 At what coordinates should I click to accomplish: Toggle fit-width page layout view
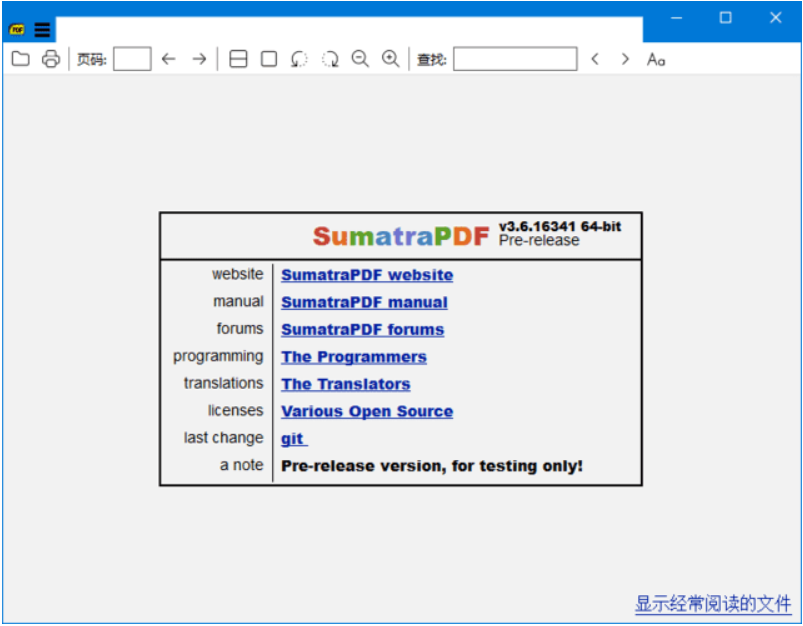coord(238,59)
